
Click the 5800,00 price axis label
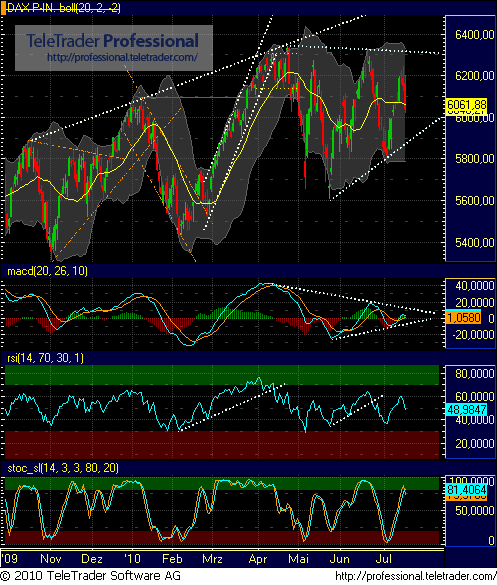(x=475, y=159)
